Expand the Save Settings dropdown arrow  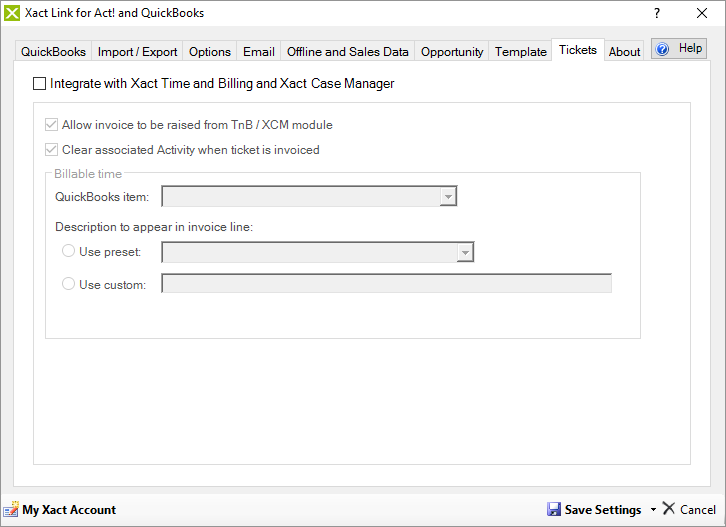(653, 509)
